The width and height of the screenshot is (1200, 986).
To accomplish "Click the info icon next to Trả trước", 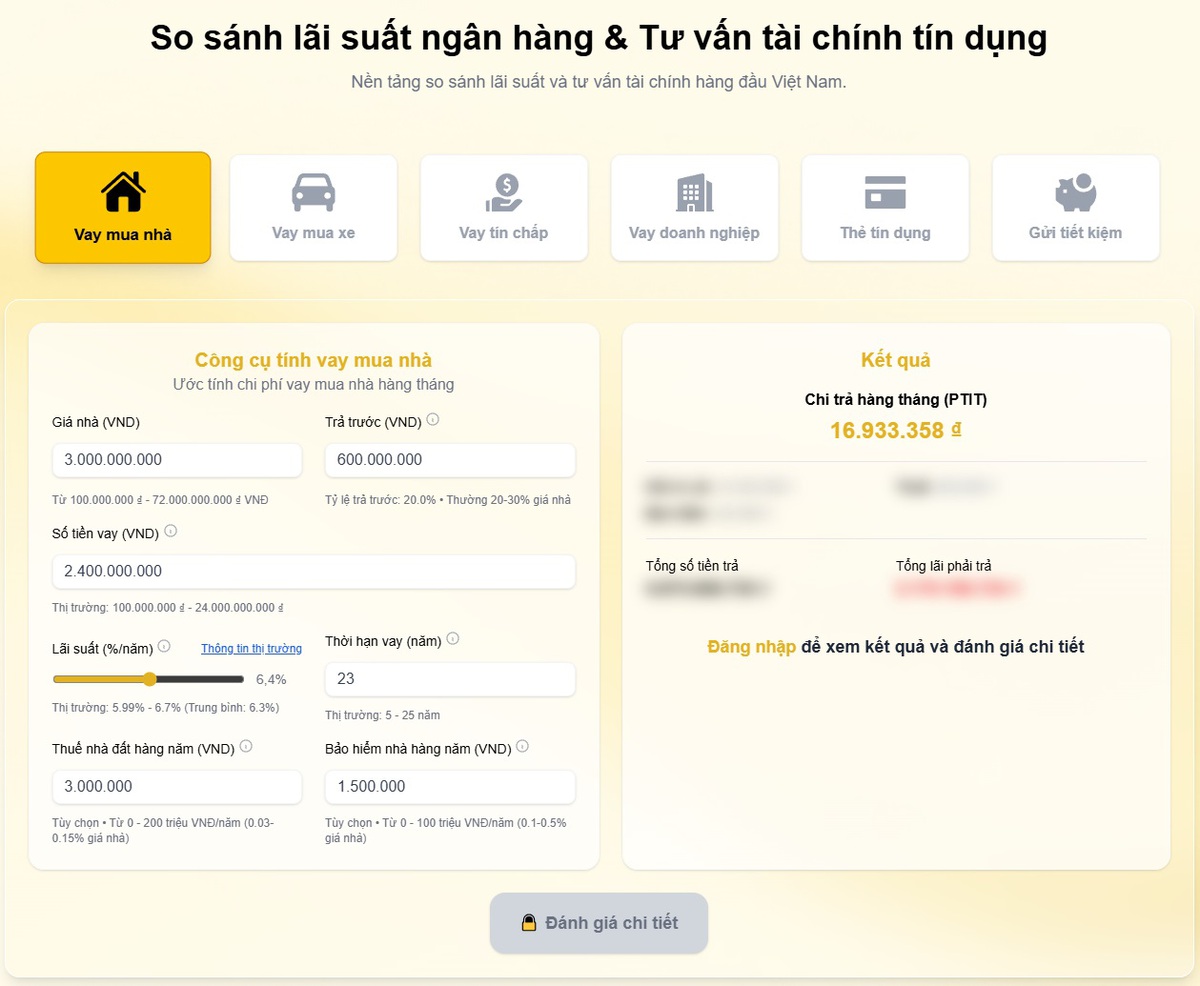I will click(432, 420).
